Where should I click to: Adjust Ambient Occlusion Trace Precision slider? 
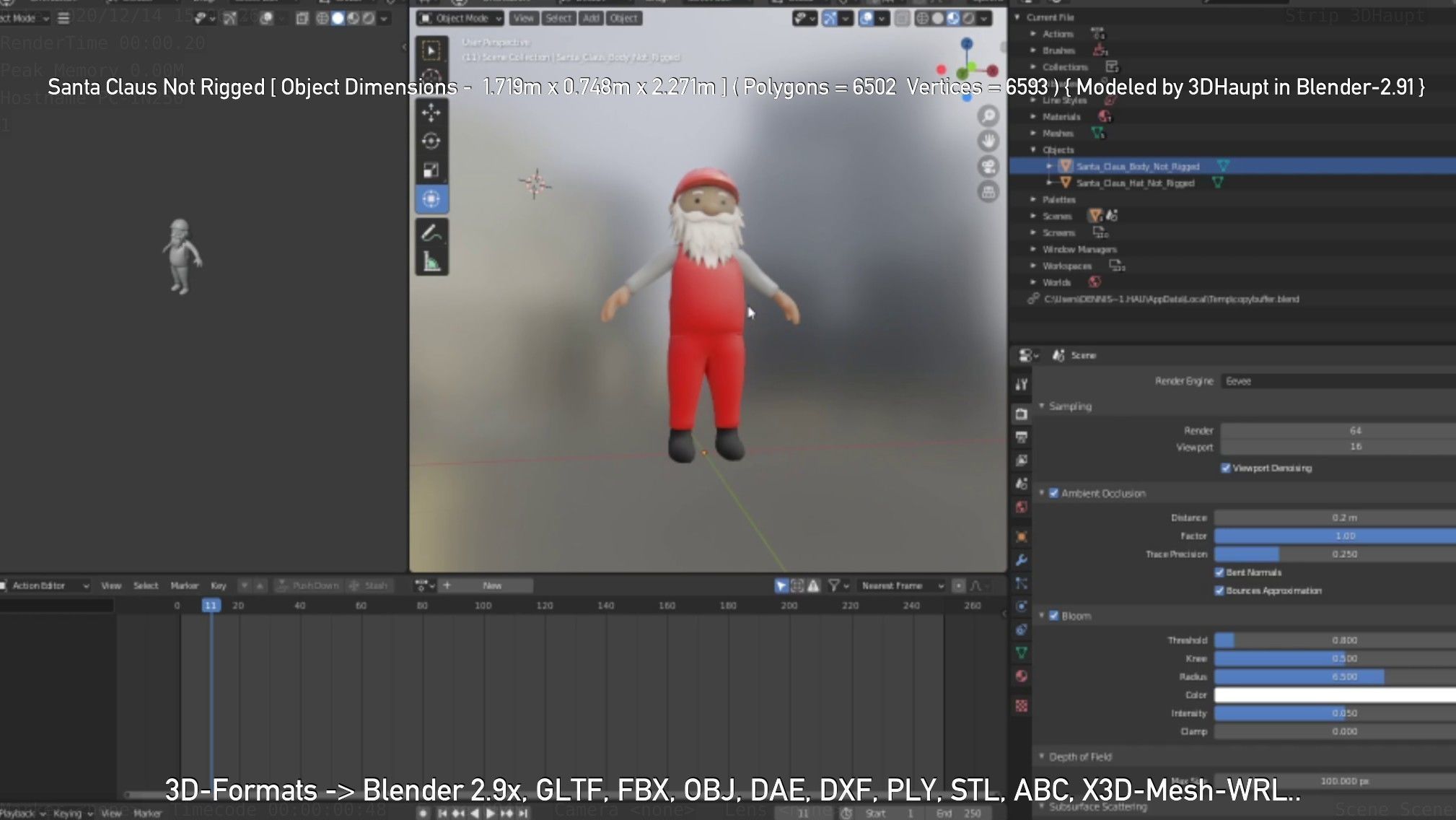(x=1335, y=554)
